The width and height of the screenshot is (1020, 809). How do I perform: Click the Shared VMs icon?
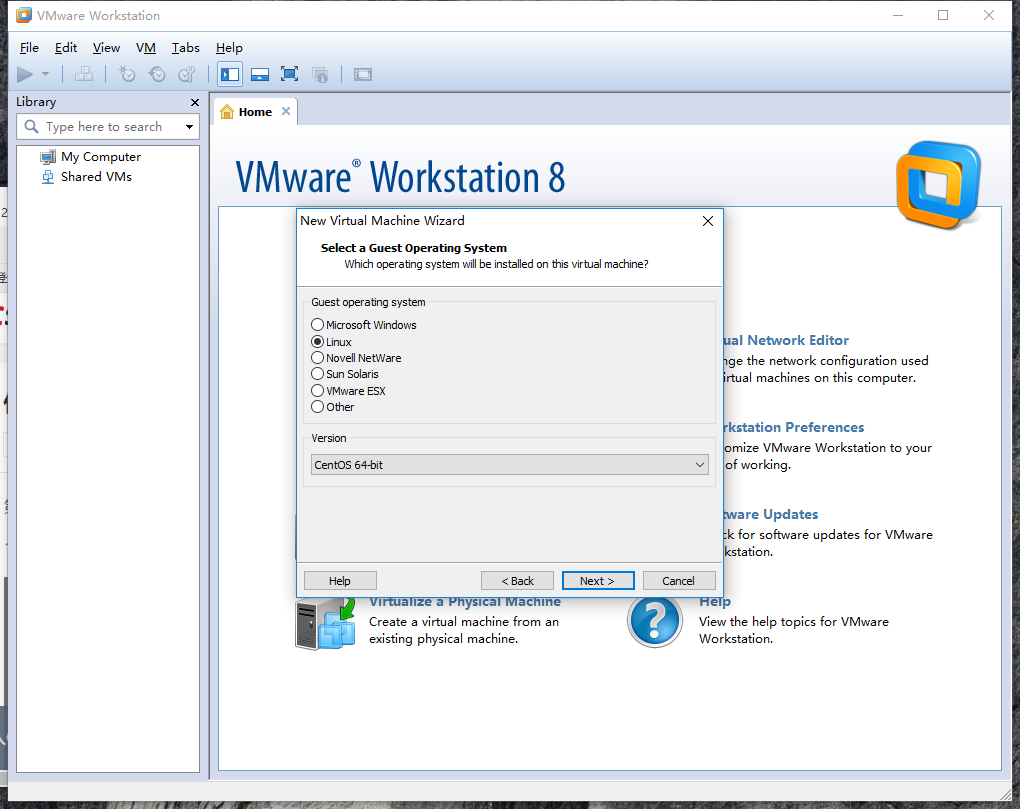48,177
